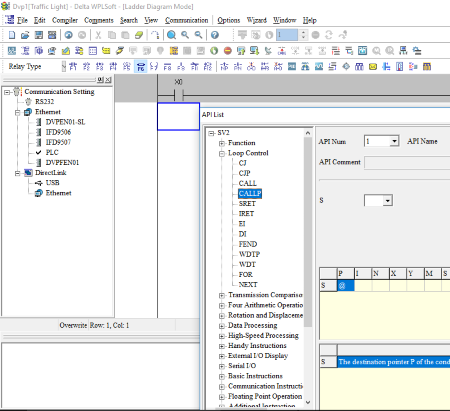The image size is (450, 411).
Task: Select PLC under Ethernet
Action: click(x=52, y=152)
